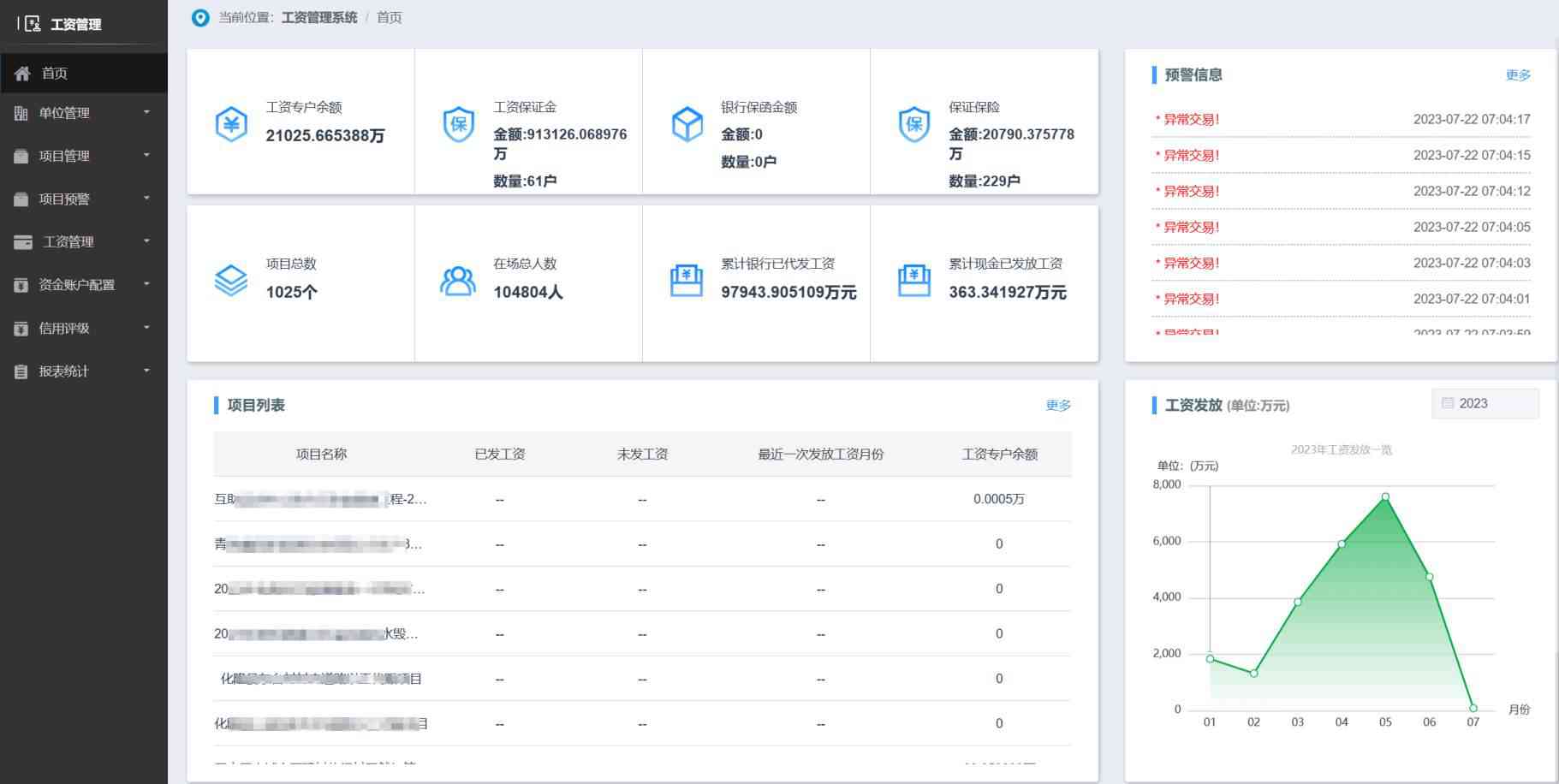Click the 在场总人数 people icon
Viewport: 1559px width, 784px height.
[x=459, y=280]
